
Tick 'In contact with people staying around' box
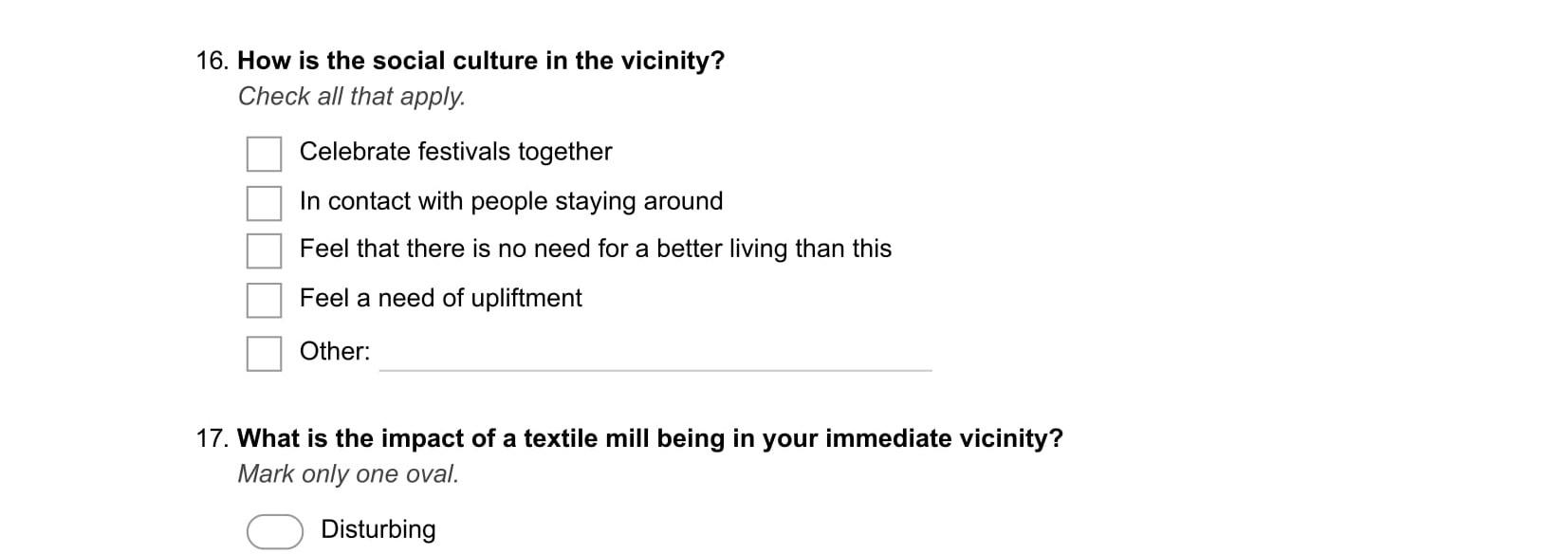click(x=264, y=203)
